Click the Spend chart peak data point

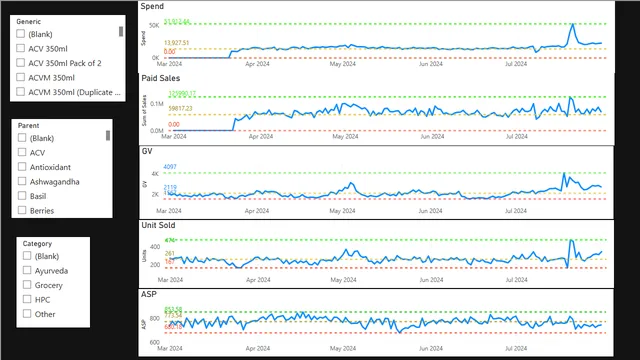(x=573, y=24)
